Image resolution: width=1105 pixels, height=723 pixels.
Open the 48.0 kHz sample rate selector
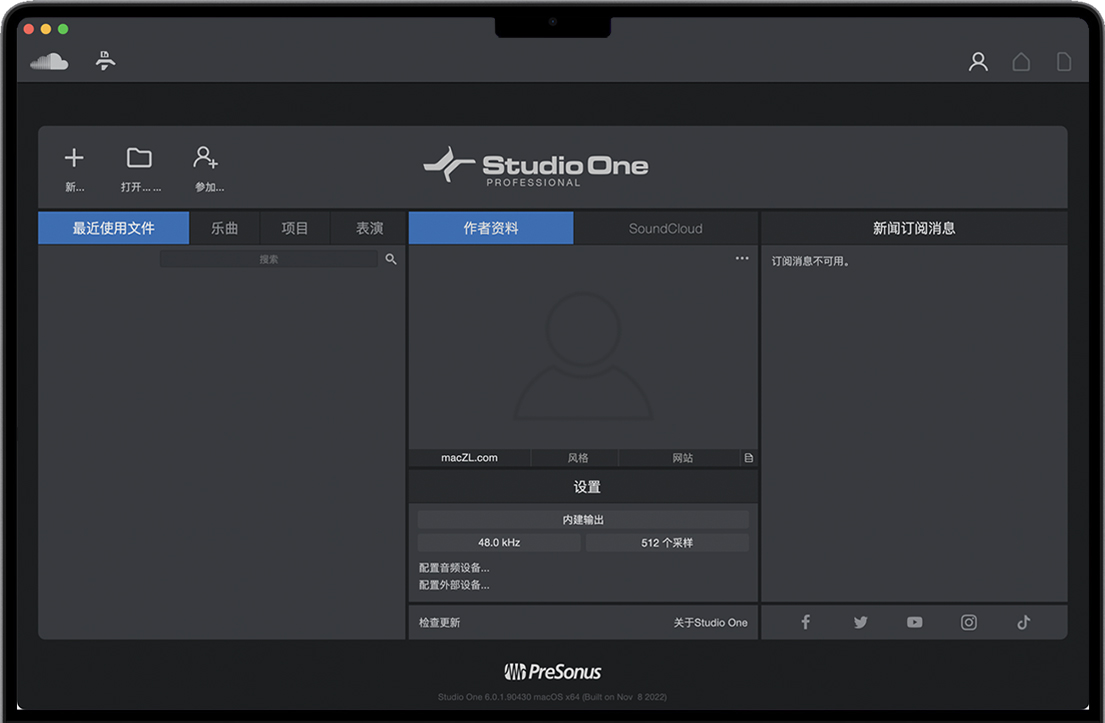point(498,543)
